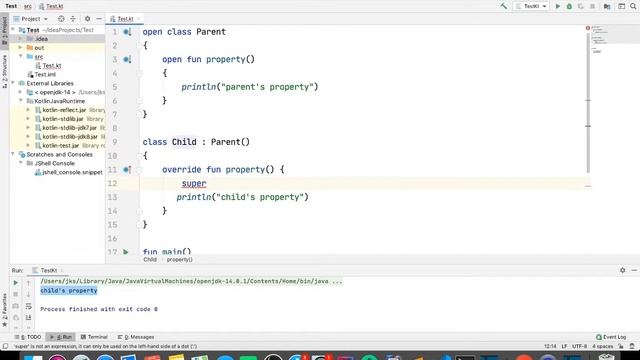Expand the out folder
640x360 pixels.
coord(20,48)
